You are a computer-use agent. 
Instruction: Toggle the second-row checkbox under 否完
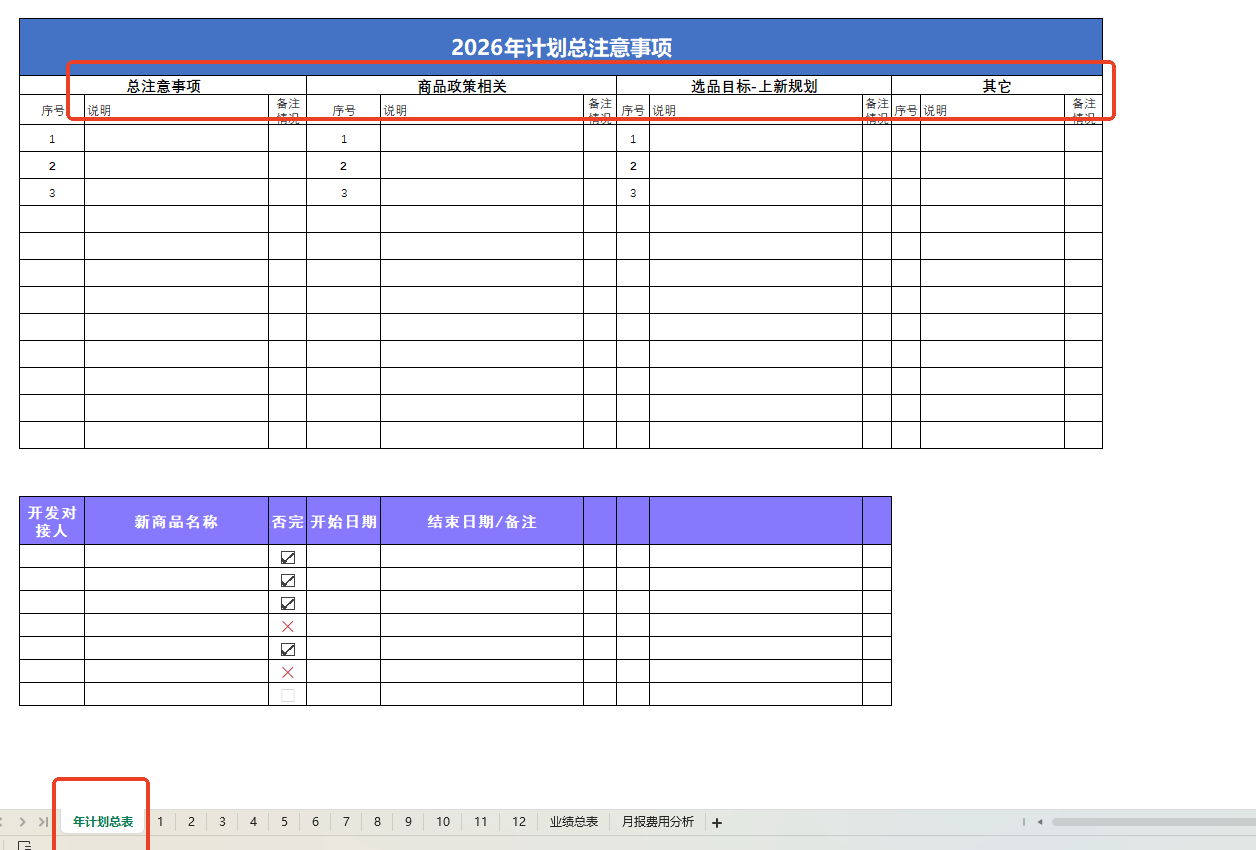pyautogui.click(x=288, y=580)
